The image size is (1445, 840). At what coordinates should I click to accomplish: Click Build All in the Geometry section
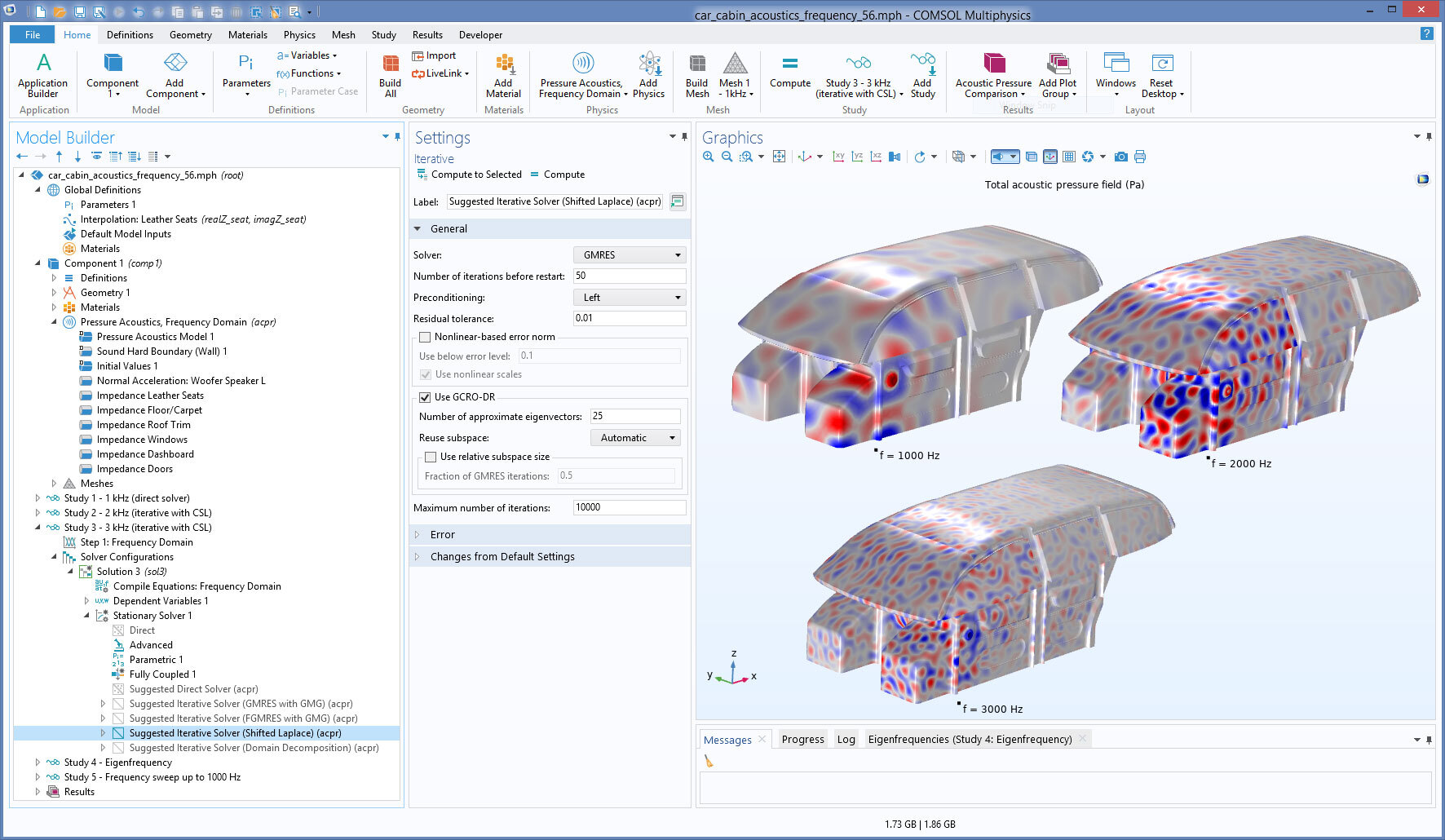click(x=389, y=73)
